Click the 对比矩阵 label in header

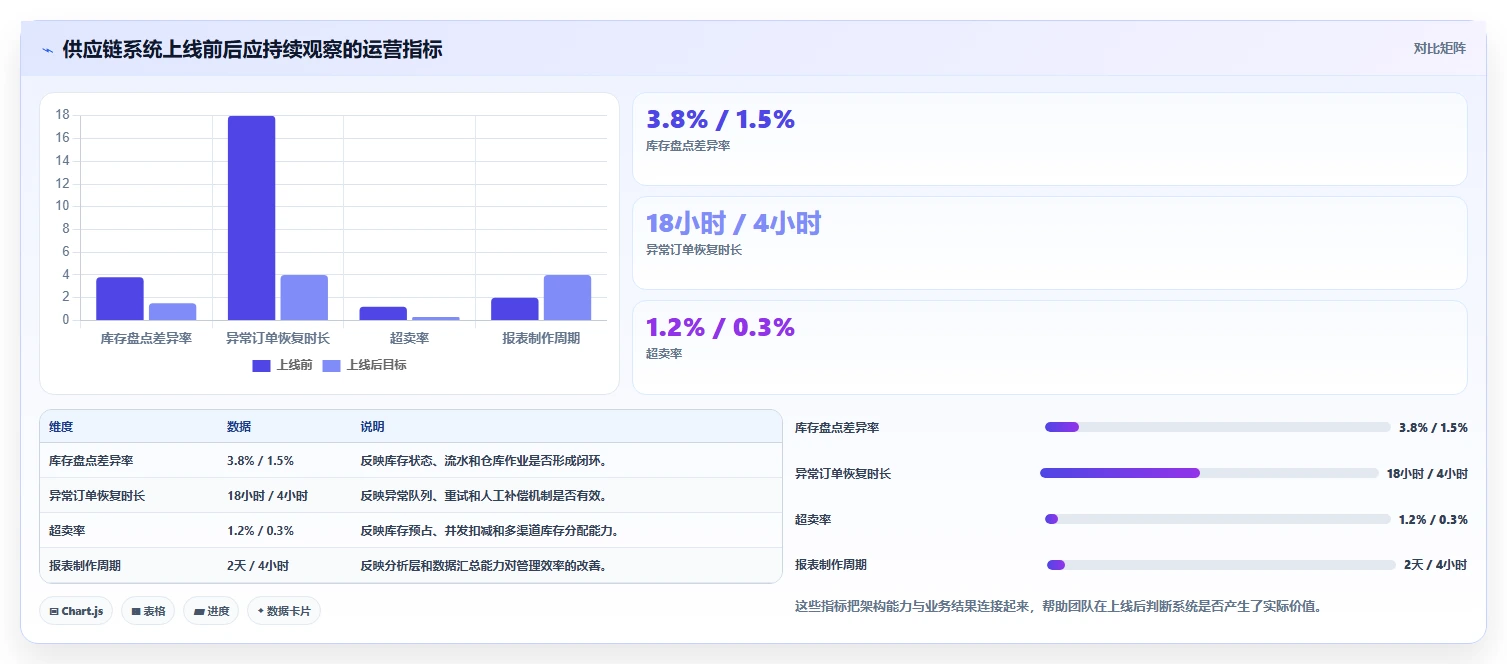(1439, 48)
